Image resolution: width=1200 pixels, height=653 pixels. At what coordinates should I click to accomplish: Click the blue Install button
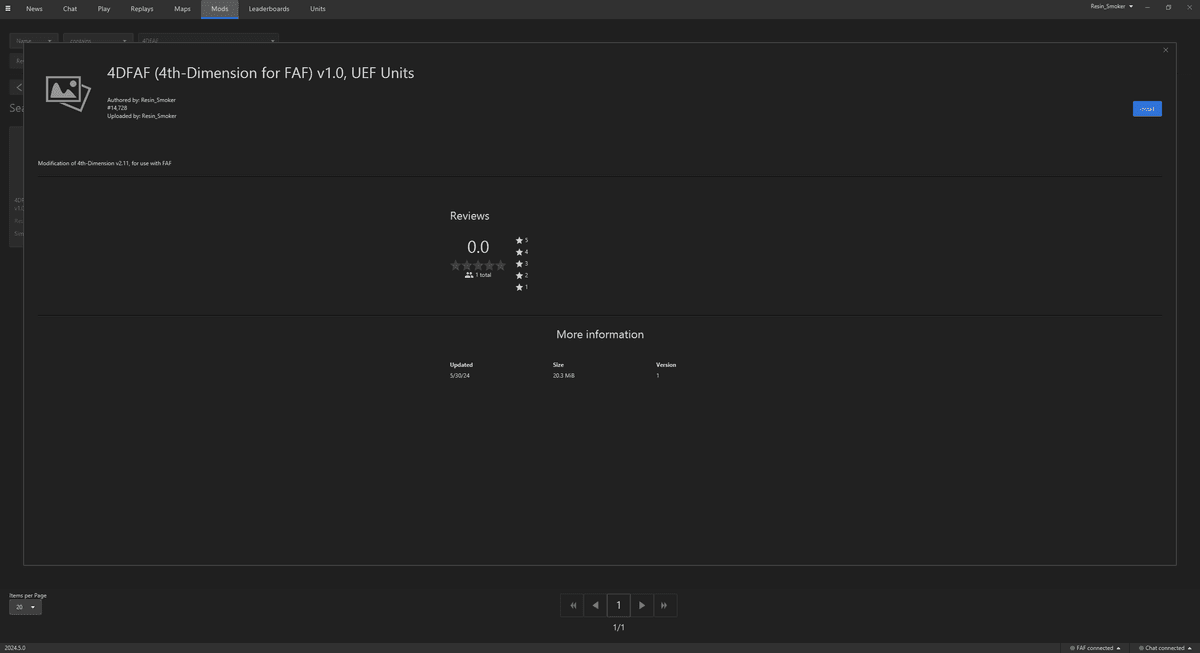[1147, 109]
